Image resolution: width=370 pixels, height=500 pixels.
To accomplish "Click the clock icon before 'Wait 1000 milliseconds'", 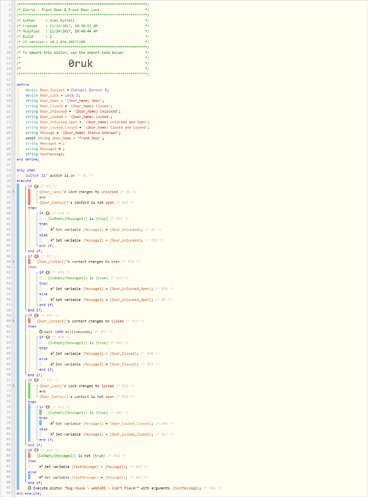I will (x=41, y=333).
